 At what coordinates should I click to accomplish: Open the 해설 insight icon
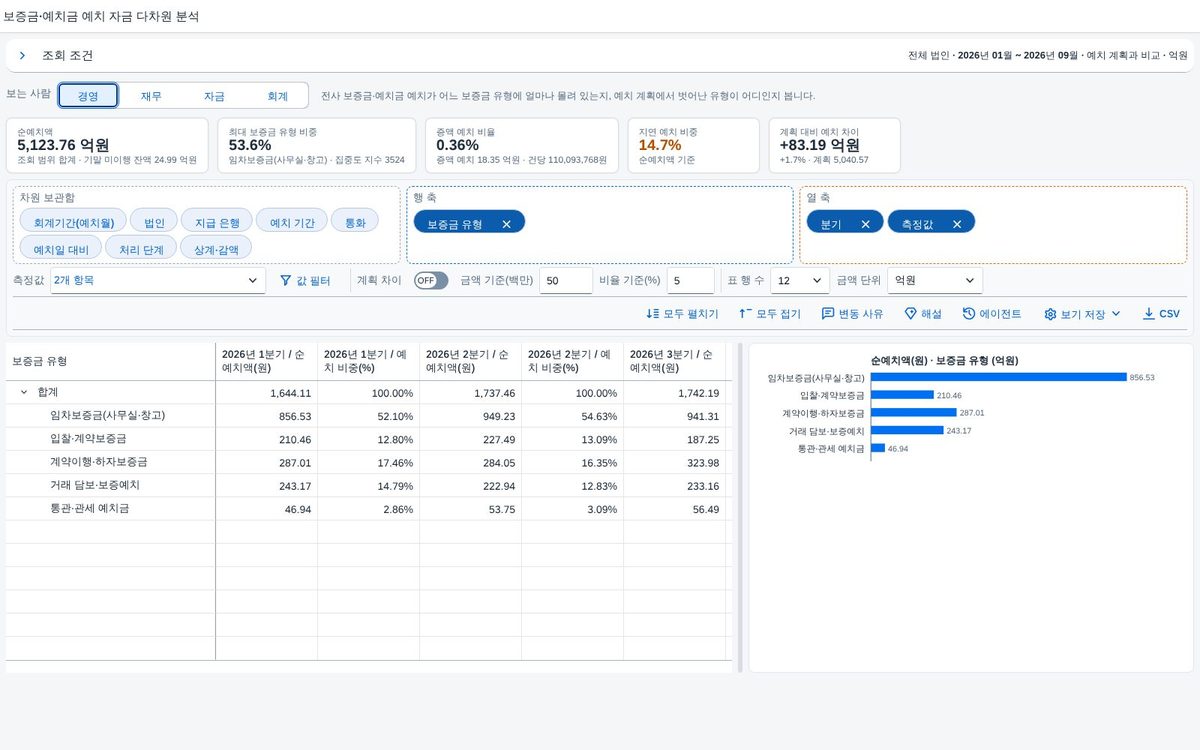[x=911, y=314]
